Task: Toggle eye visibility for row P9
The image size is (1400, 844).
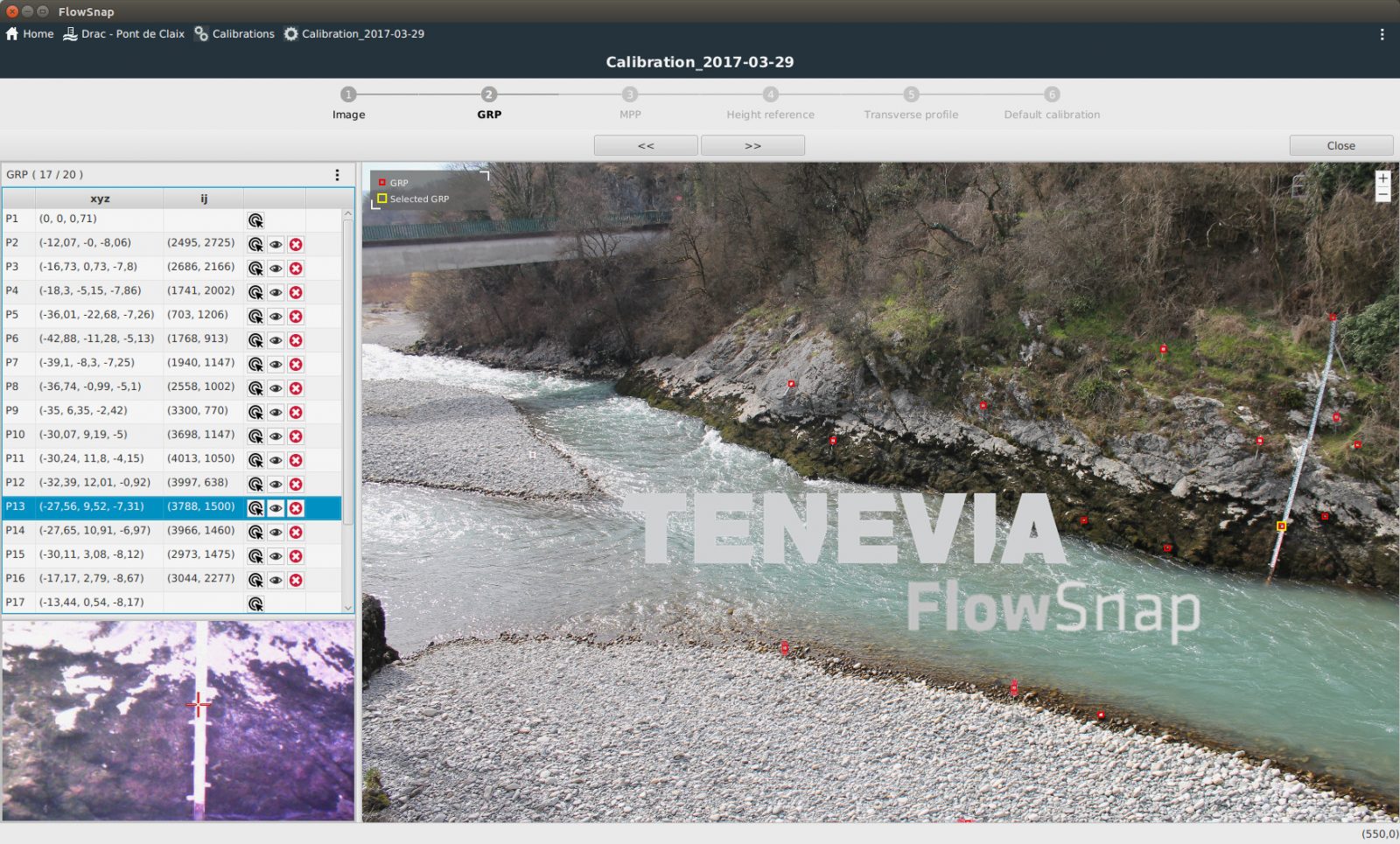Action: 276,412
